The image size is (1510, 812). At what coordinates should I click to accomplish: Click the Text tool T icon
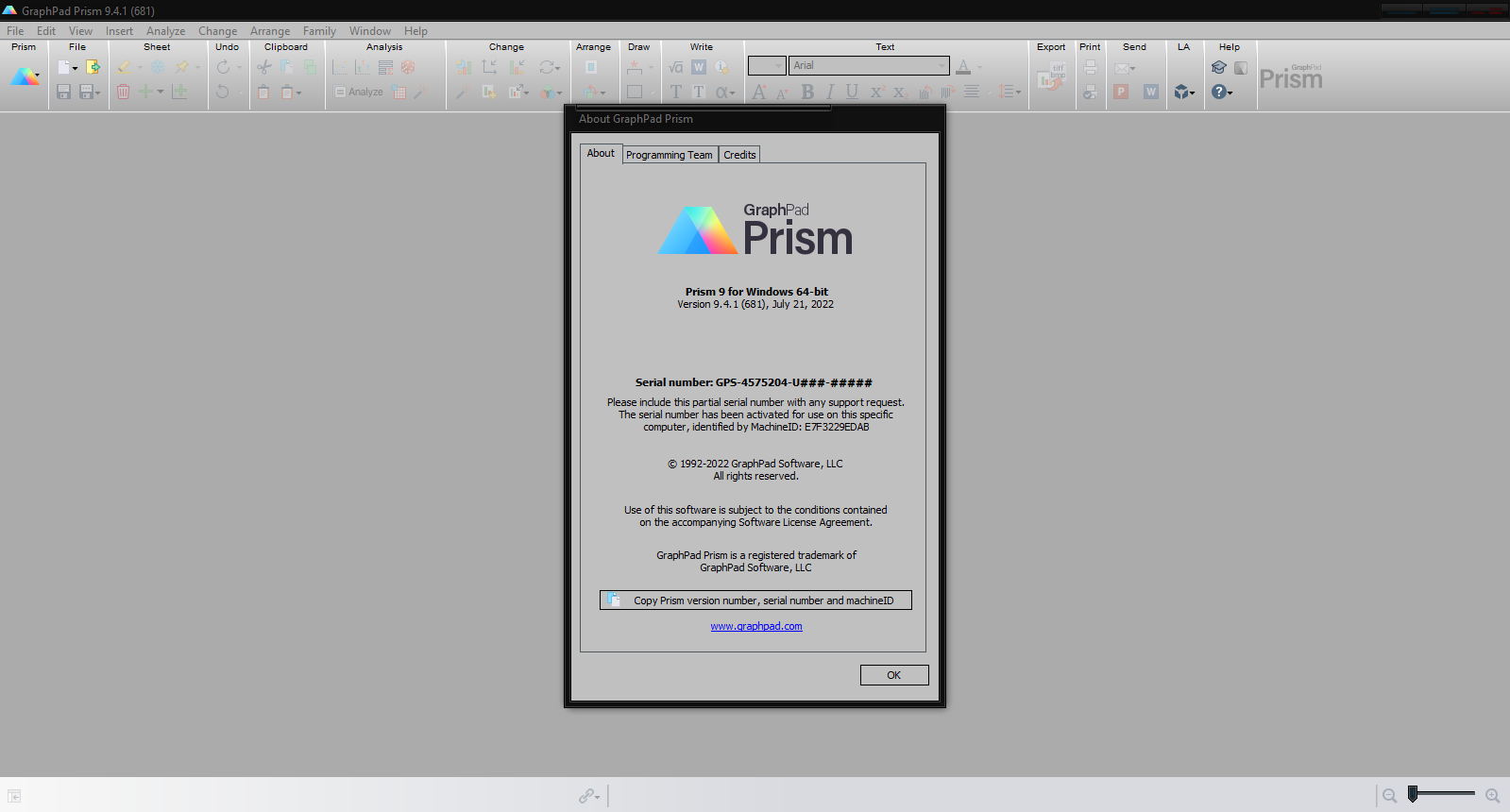pyautogui.click(x=676, y=92)
